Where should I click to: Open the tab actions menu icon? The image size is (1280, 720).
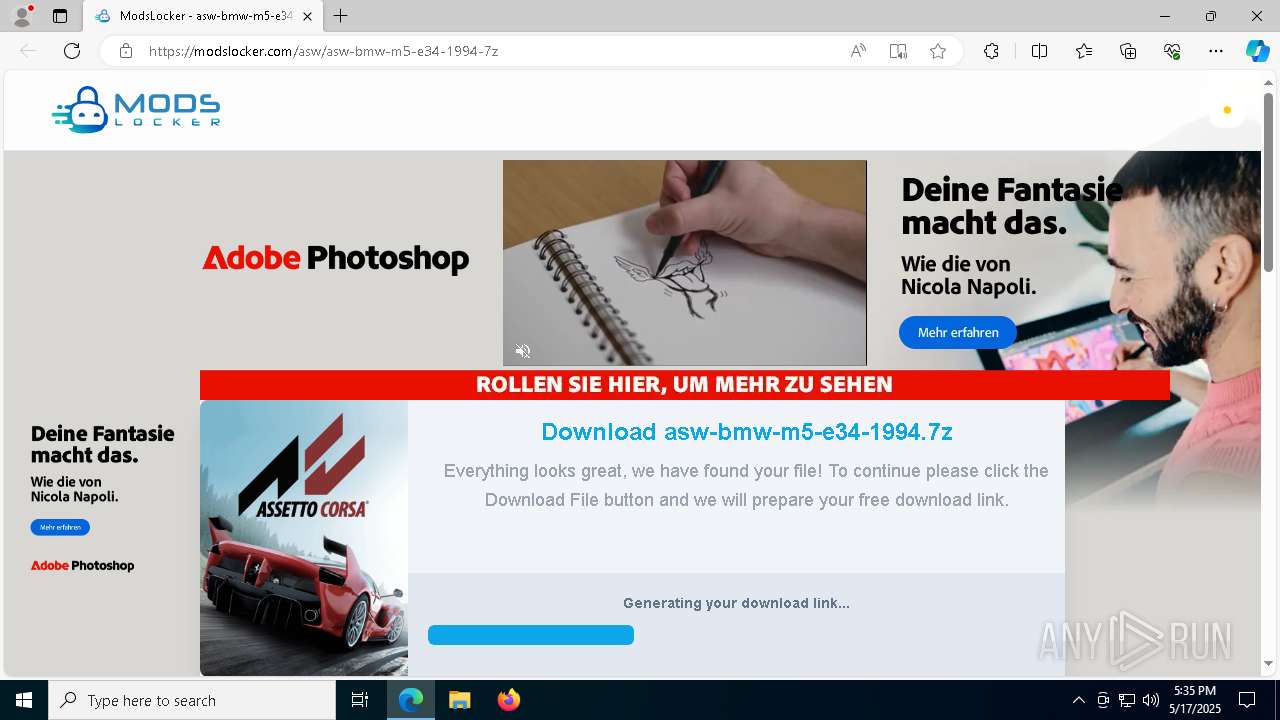[x=60, y=16]
